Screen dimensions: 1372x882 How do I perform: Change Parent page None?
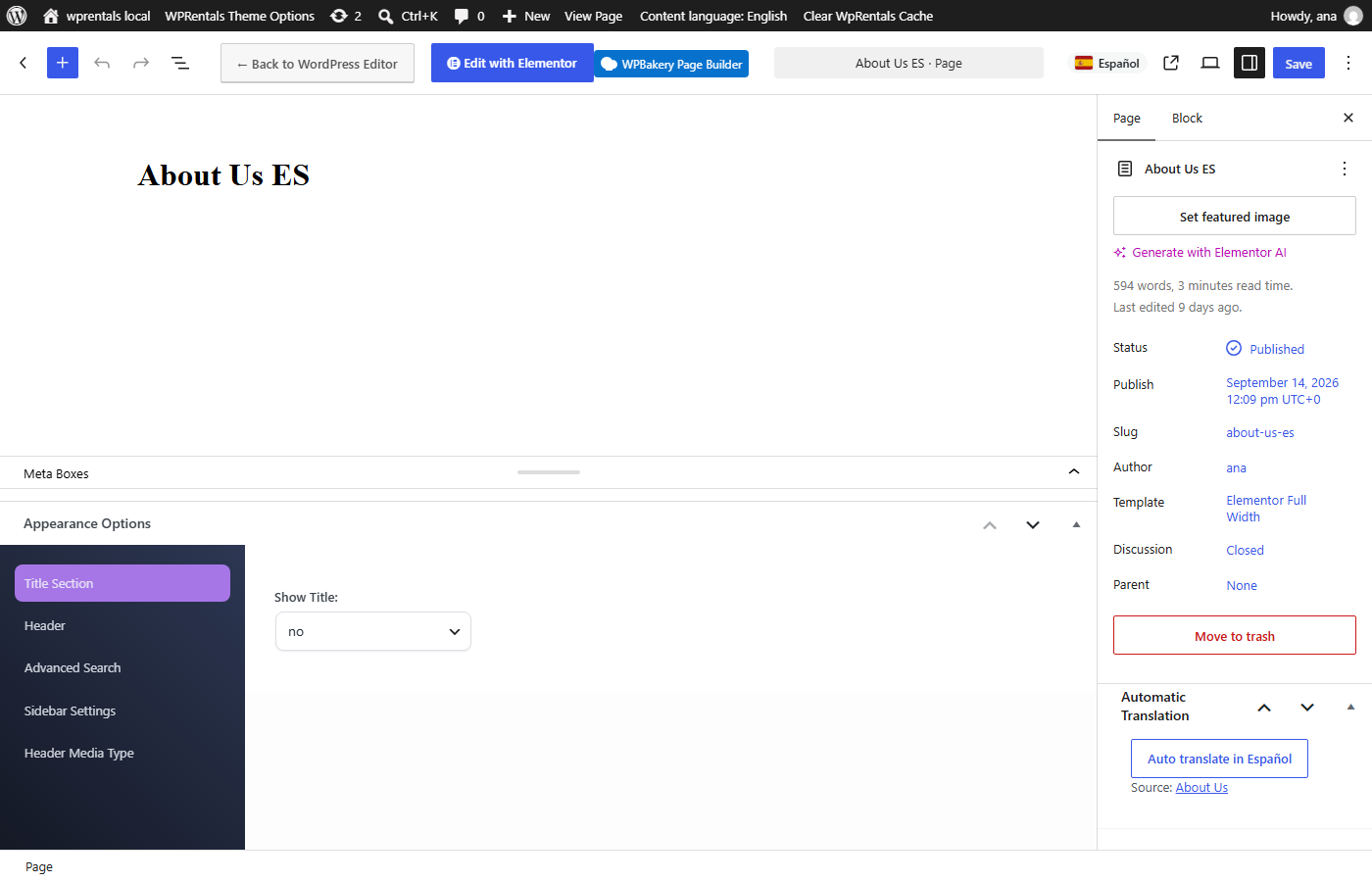(x=1242, y=585)
